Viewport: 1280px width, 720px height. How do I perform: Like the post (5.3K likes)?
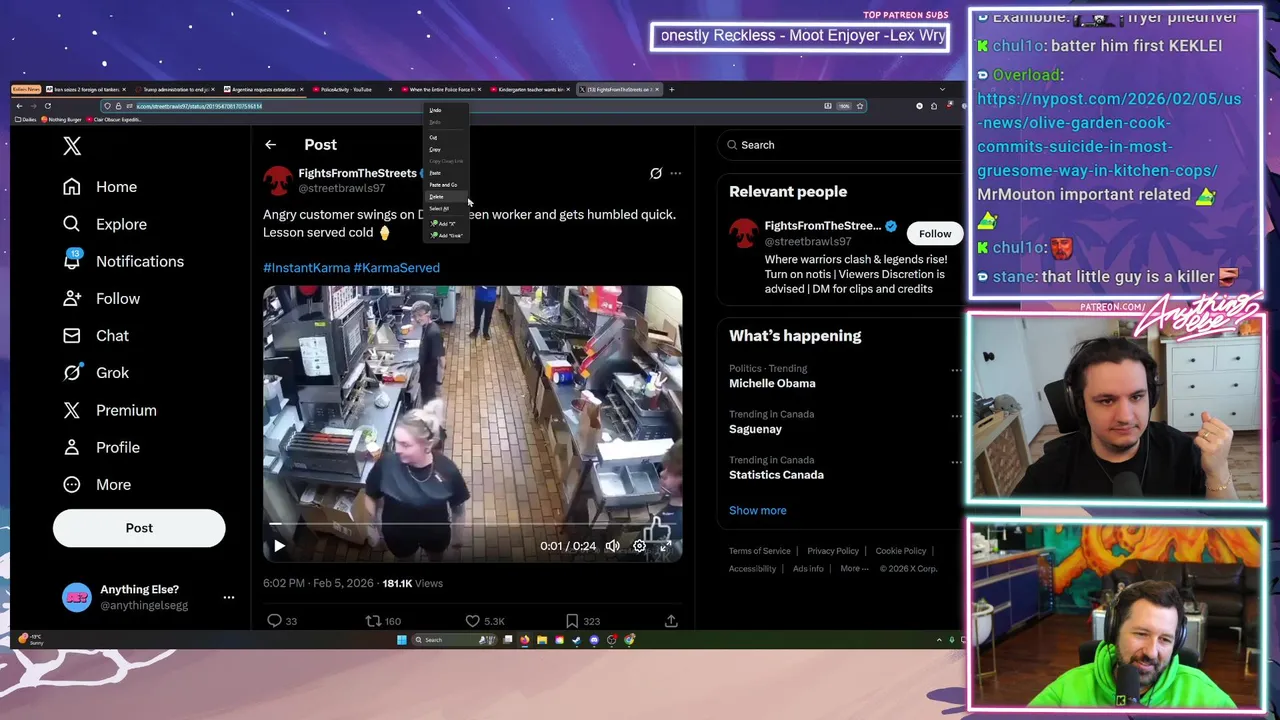pyautogui.click(x=485, y=621)
